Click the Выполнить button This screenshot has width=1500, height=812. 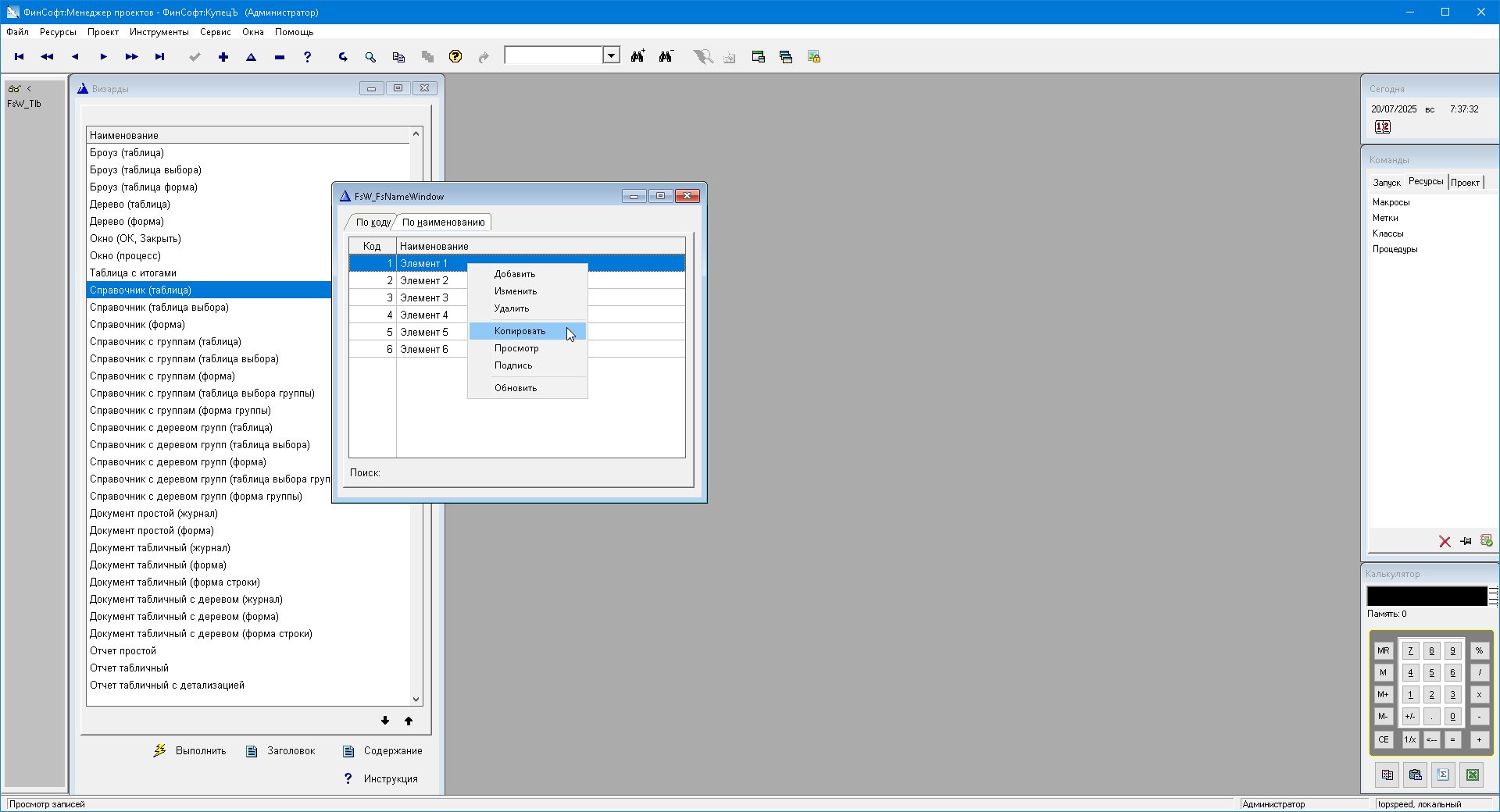(191, 750)
